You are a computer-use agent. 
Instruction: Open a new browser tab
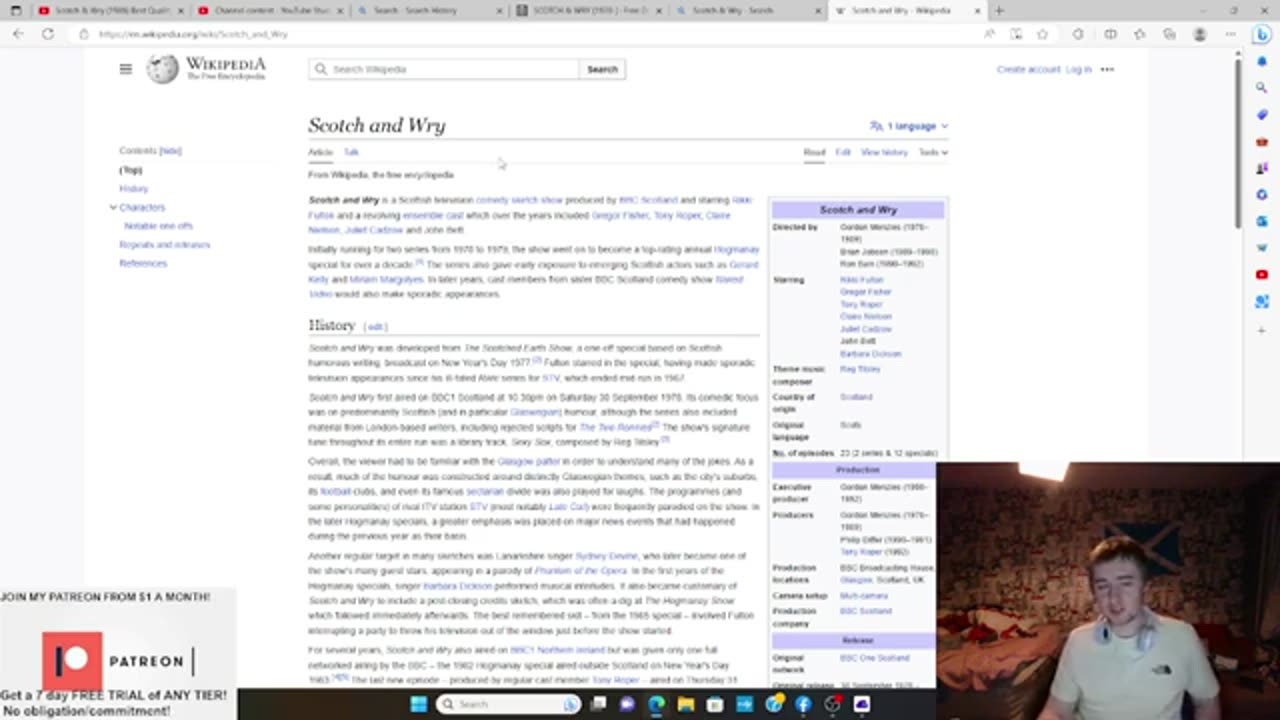tap(998, 11)
